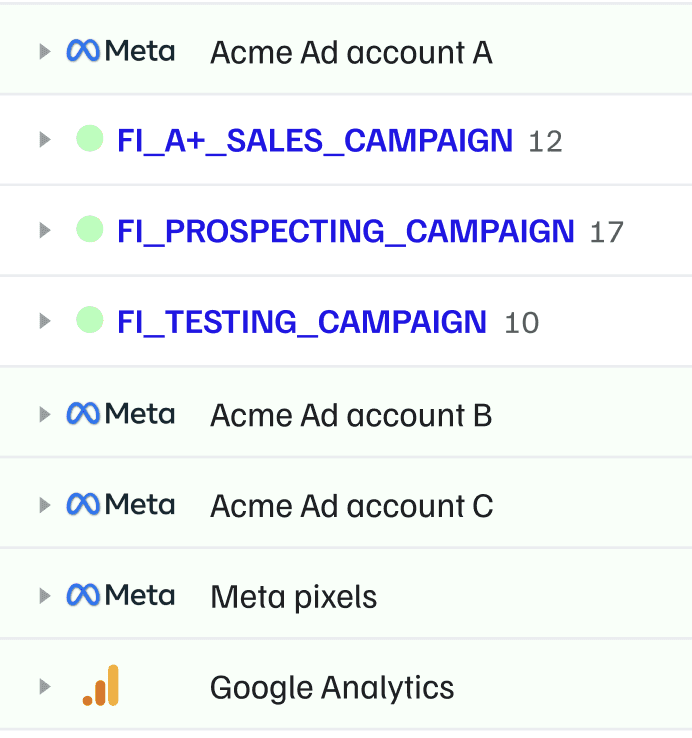
Task: Open the FI_A+_SALES_CAMPAIGN link
Action: (x=315, y=141)
